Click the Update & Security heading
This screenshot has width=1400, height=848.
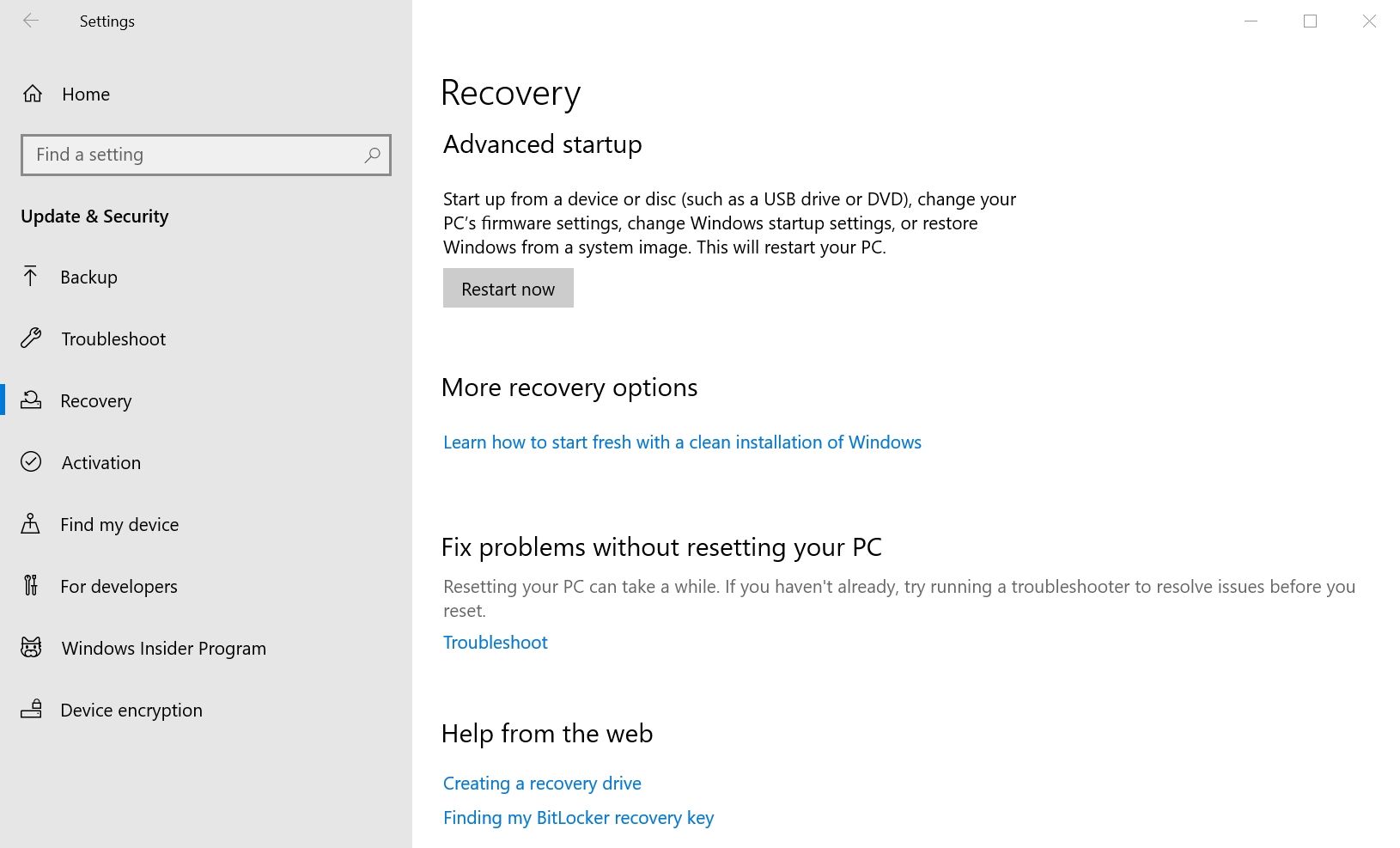[94, 217]
